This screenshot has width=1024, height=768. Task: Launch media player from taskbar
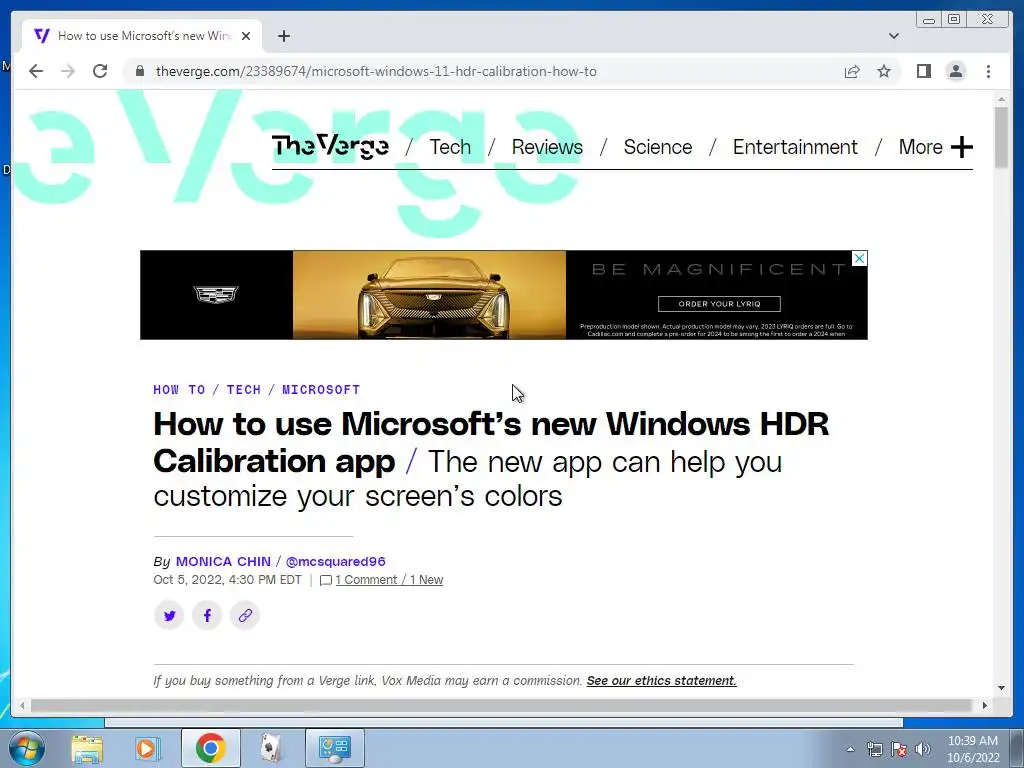pyautogui.click(x=148, y=748)
